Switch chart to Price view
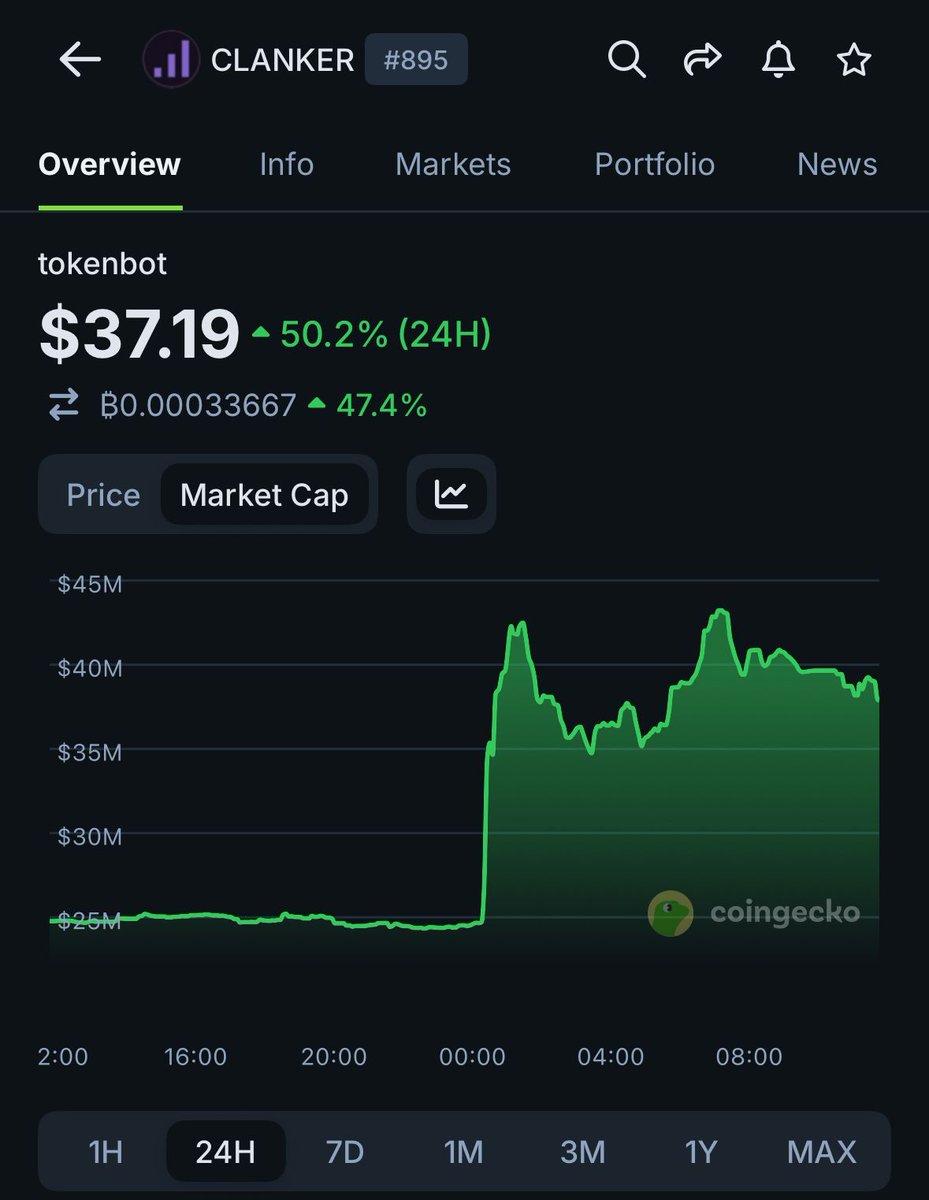This screenshot has height=1200, width=929. 103,495
